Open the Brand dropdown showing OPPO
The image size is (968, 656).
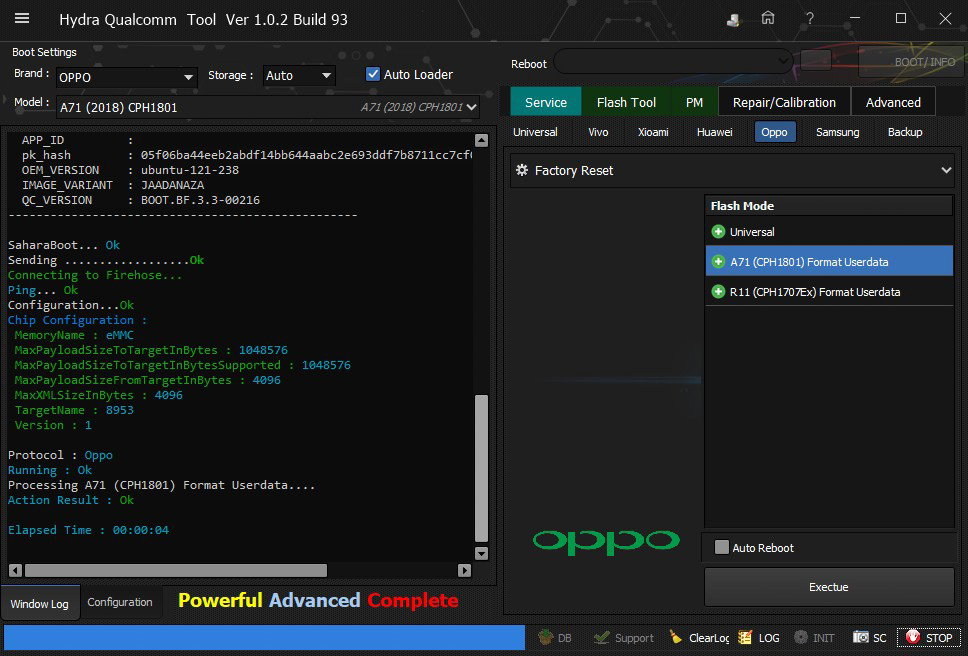pyautogui.click(x=126, y=77)
